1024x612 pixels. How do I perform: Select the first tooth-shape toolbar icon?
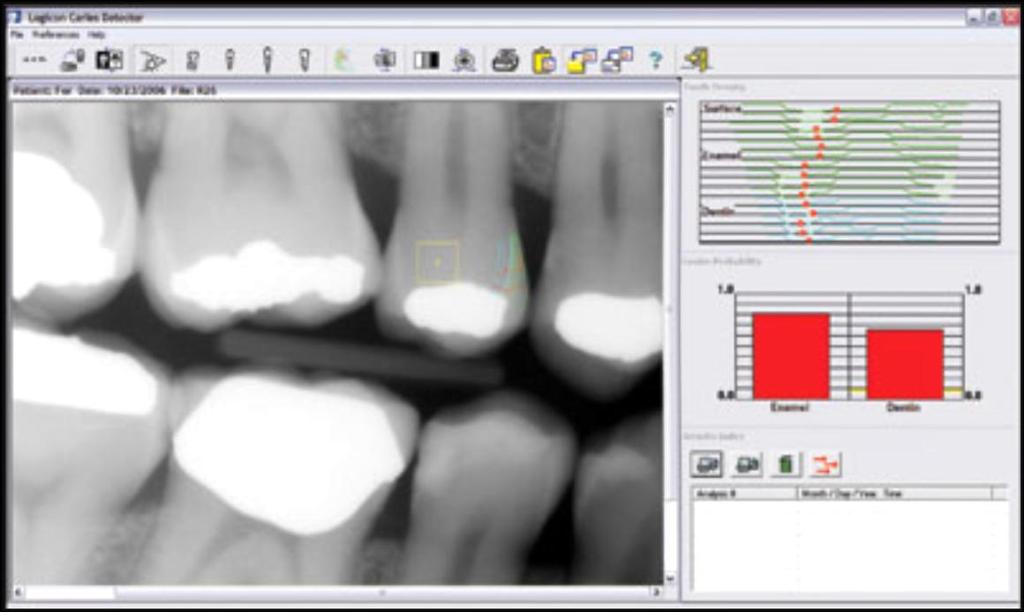click(192, 61)
